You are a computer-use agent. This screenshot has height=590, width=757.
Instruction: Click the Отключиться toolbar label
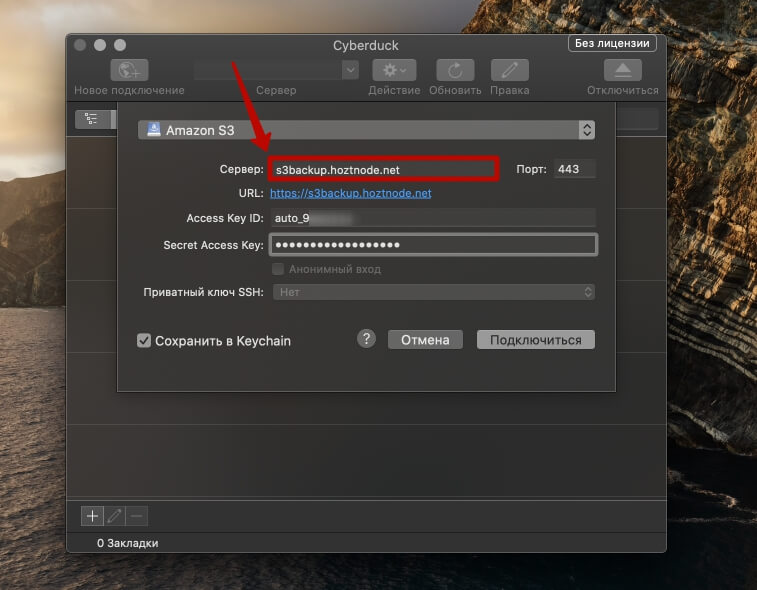622,90
